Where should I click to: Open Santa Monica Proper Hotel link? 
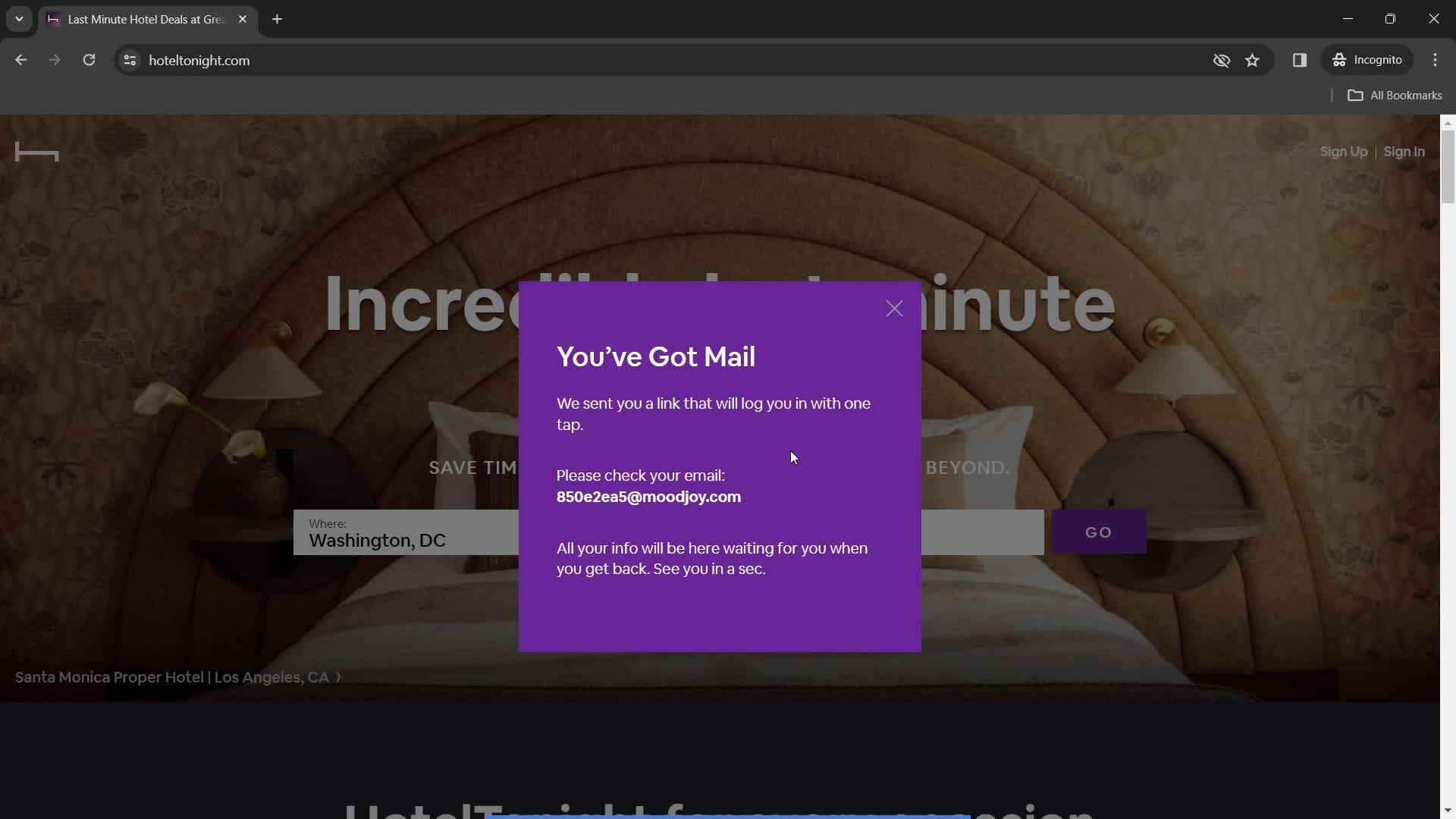coord(178,677)
